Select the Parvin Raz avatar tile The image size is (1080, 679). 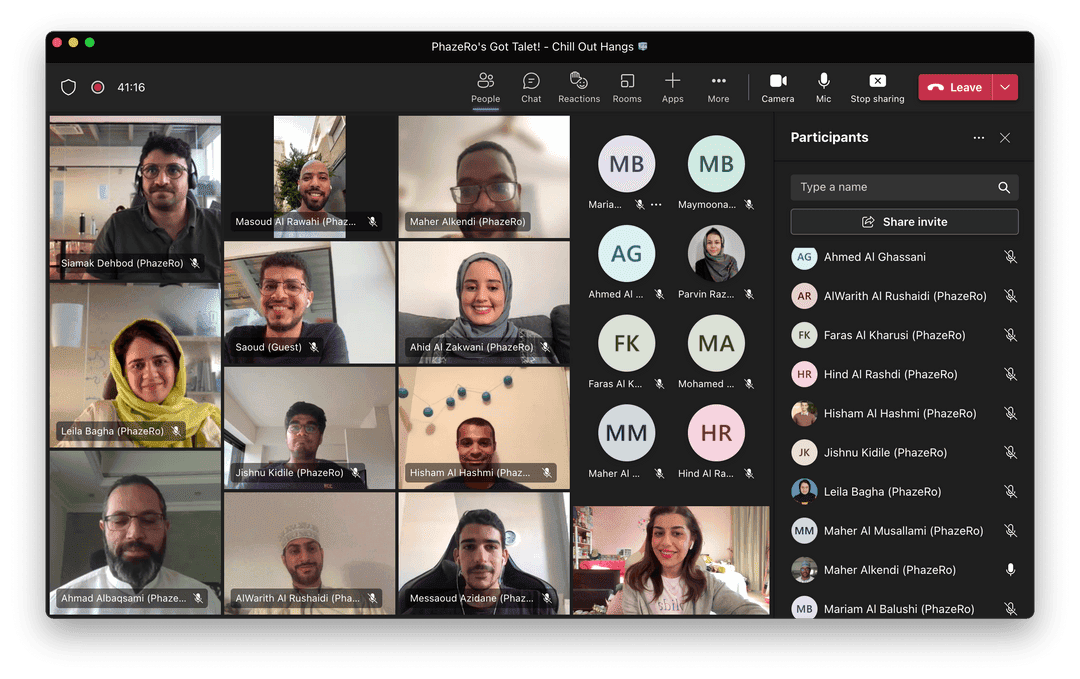tap(716, 253)
